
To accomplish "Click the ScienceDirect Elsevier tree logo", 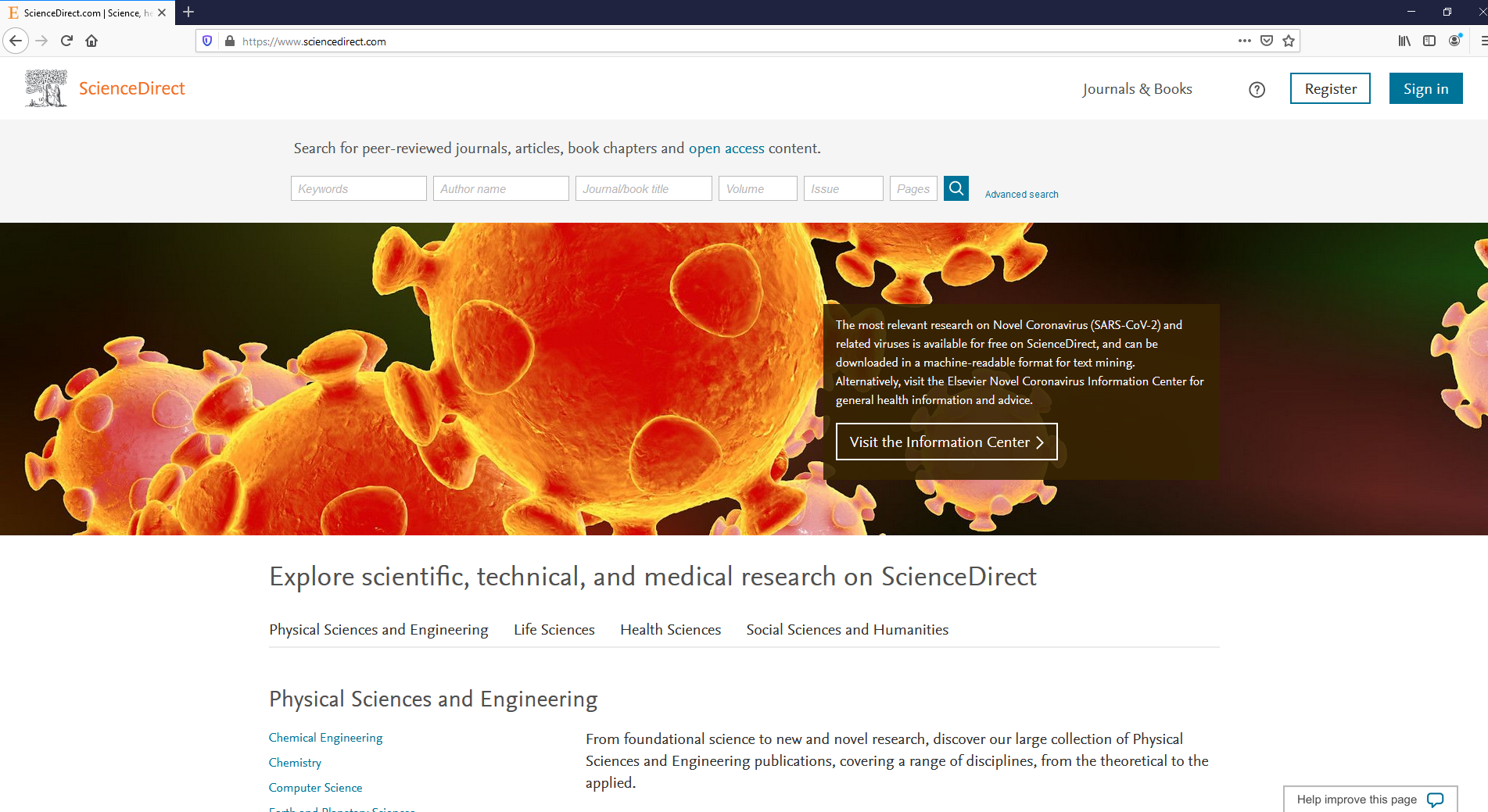I will click(x=46, y=88).
